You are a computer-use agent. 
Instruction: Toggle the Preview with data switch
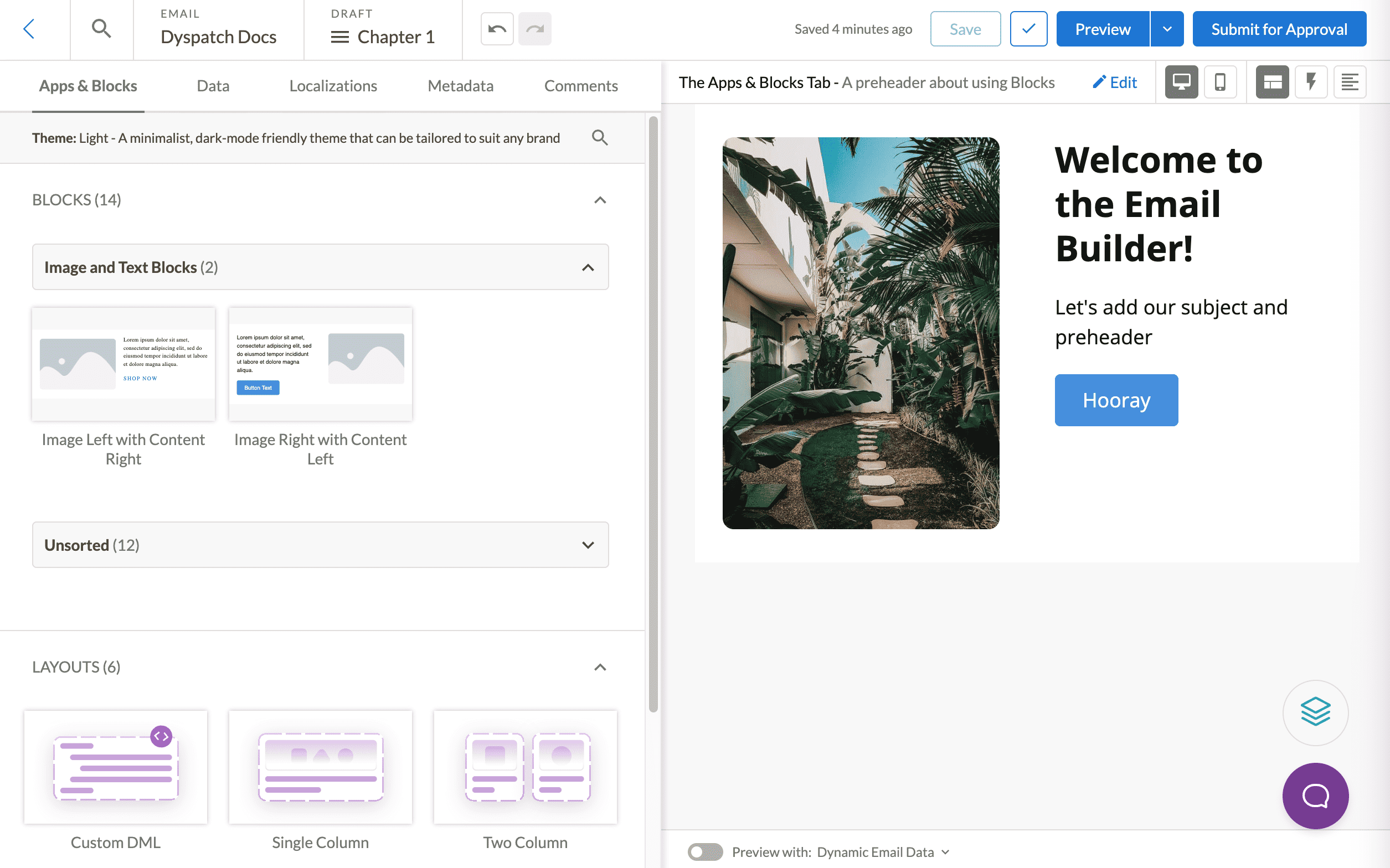(x=706, y=852)
